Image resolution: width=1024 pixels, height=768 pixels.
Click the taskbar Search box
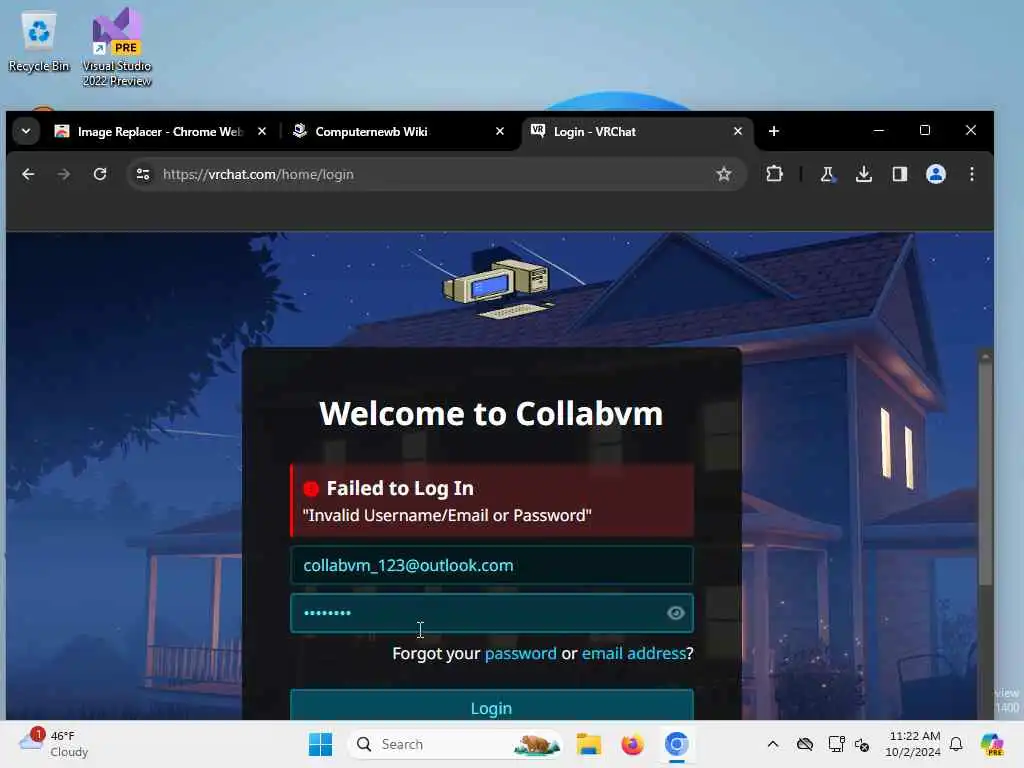[456, 744]
